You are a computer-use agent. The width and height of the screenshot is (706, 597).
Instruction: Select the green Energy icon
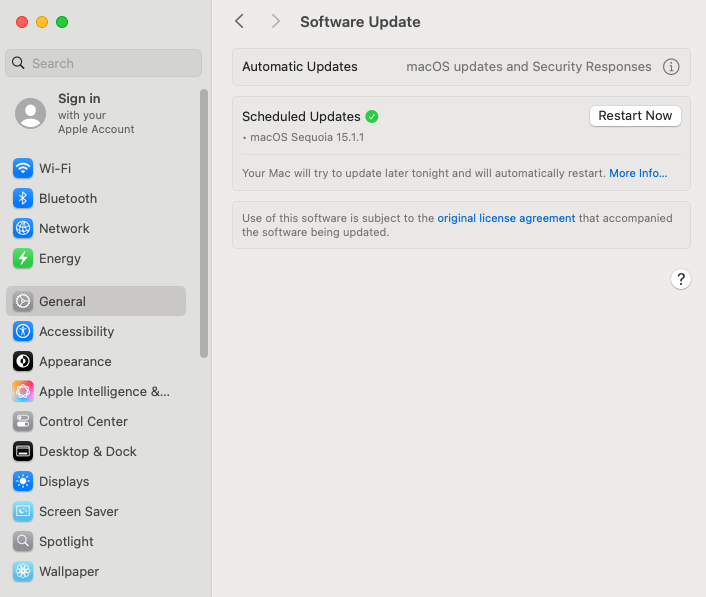point(23,258)
